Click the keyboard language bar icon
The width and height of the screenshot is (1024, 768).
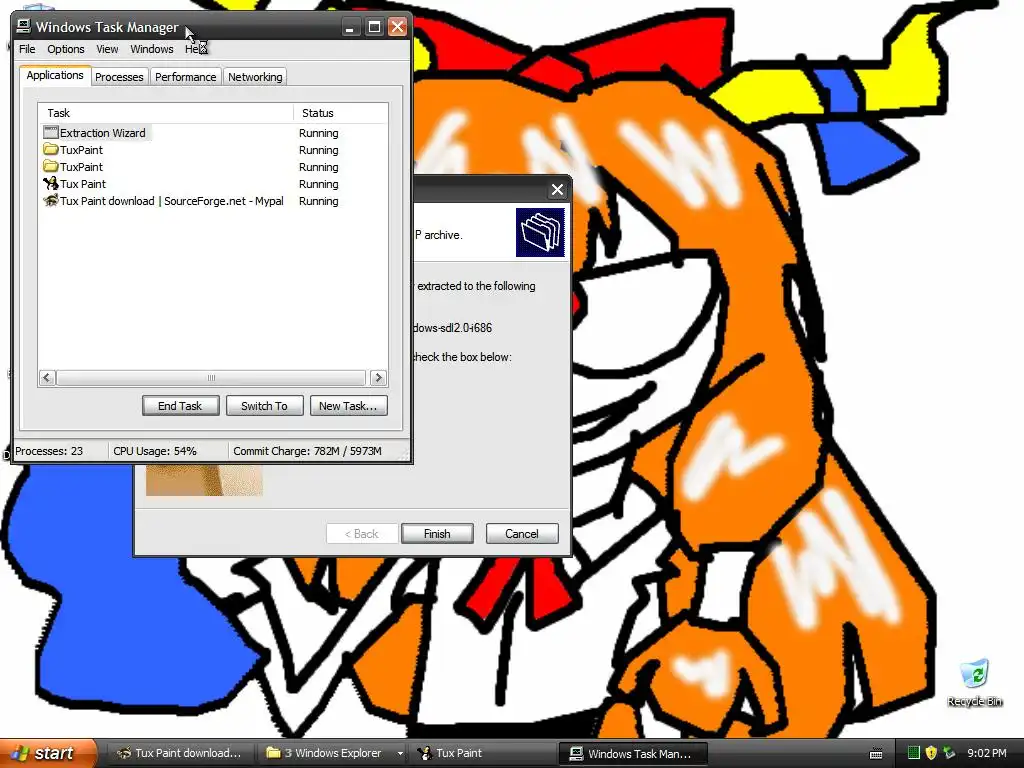pyautogui.click(x=876, y=754)
